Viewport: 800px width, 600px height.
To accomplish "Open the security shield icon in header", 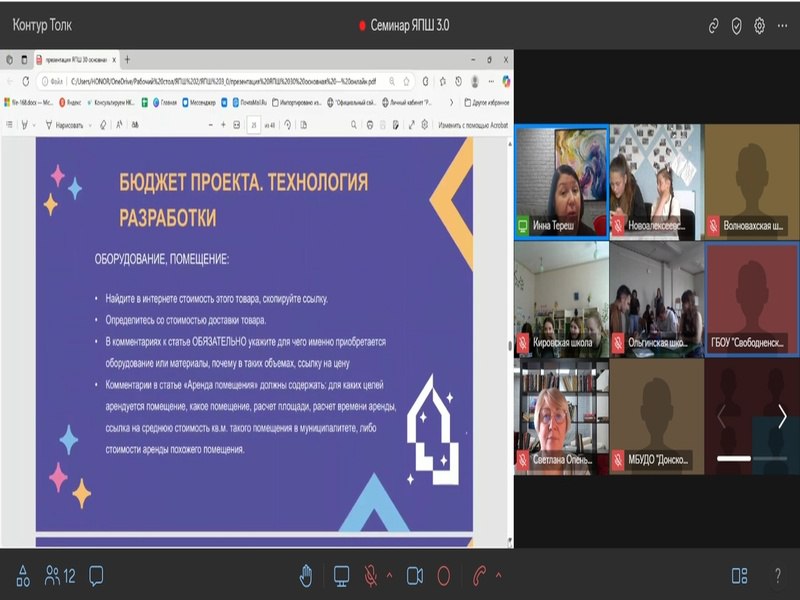I will (736, 26).
